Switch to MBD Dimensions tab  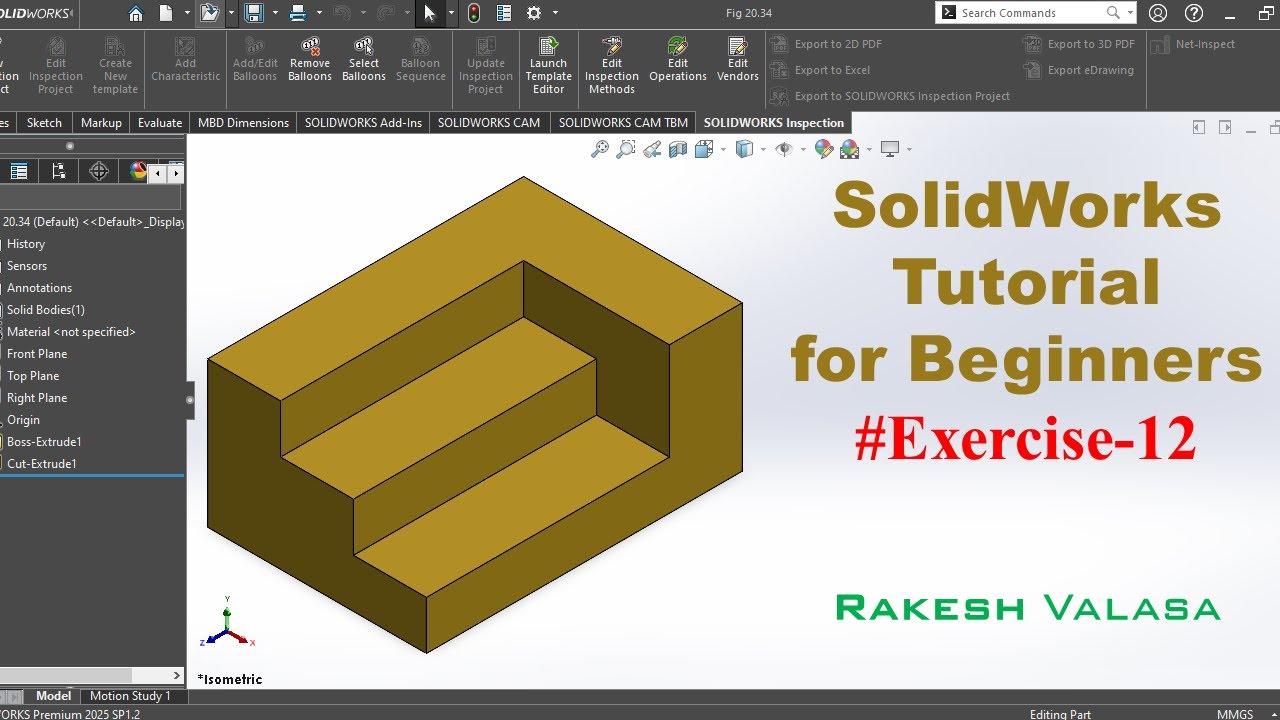(243, 123)
